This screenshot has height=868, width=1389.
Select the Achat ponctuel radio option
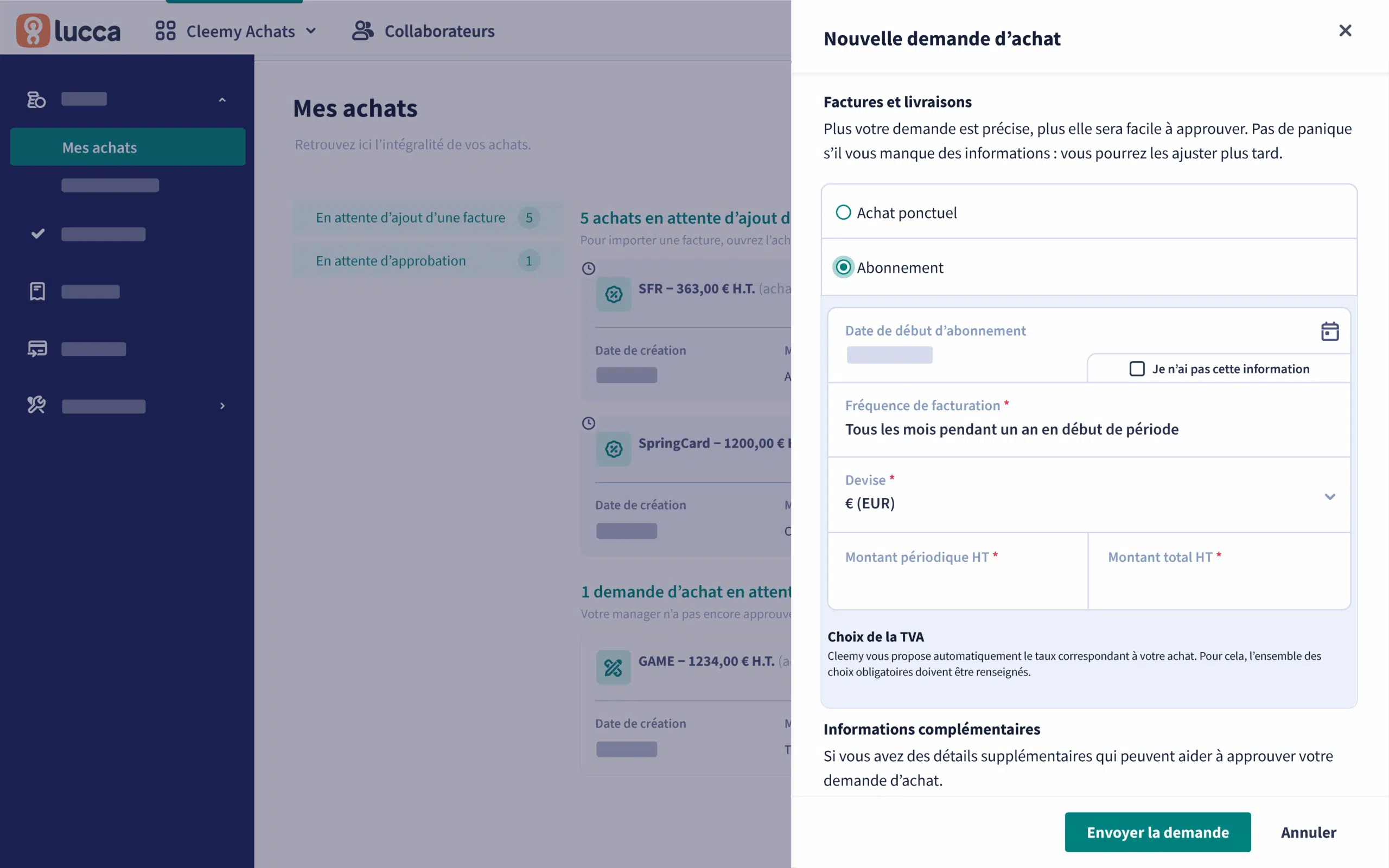tap(843, 213)
